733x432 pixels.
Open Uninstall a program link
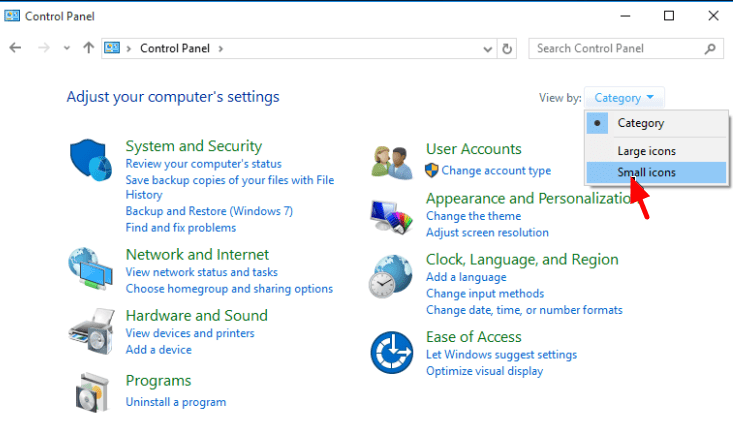(176, 402)
